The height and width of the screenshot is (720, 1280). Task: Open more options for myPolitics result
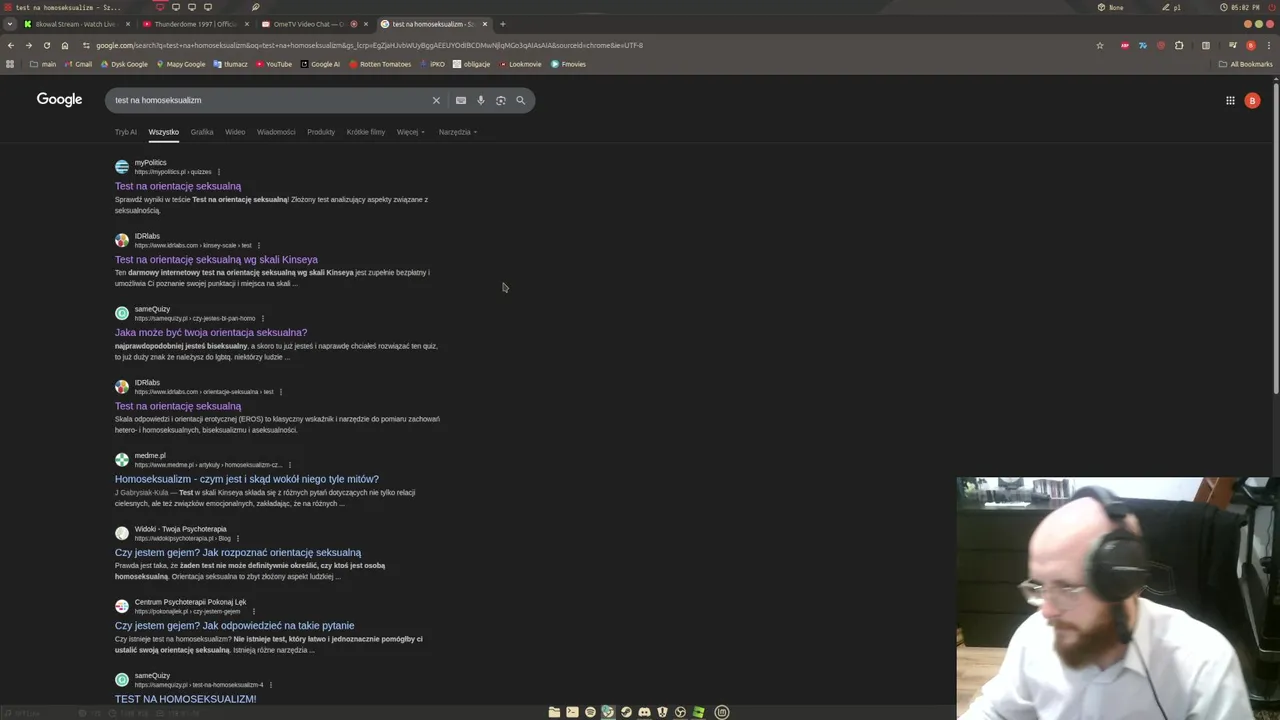(x=218, y=172)
